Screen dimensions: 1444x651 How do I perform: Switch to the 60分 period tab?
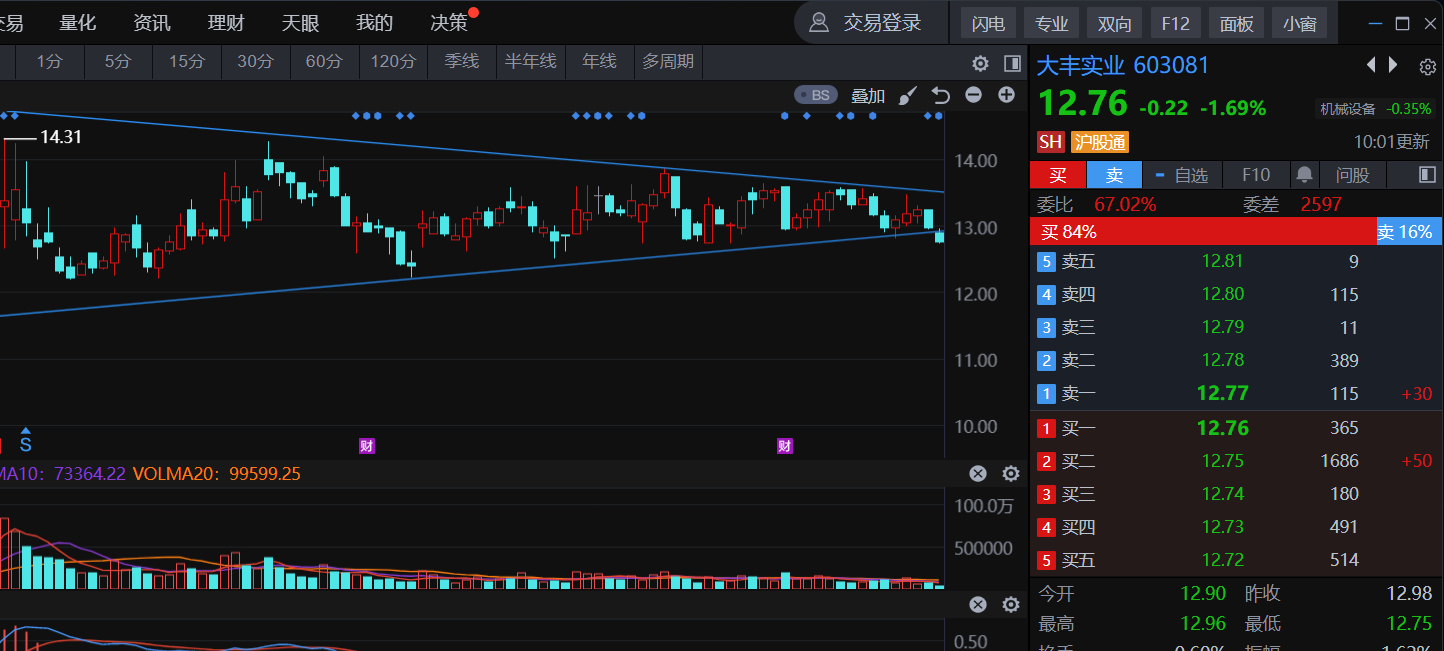point(323,62)
